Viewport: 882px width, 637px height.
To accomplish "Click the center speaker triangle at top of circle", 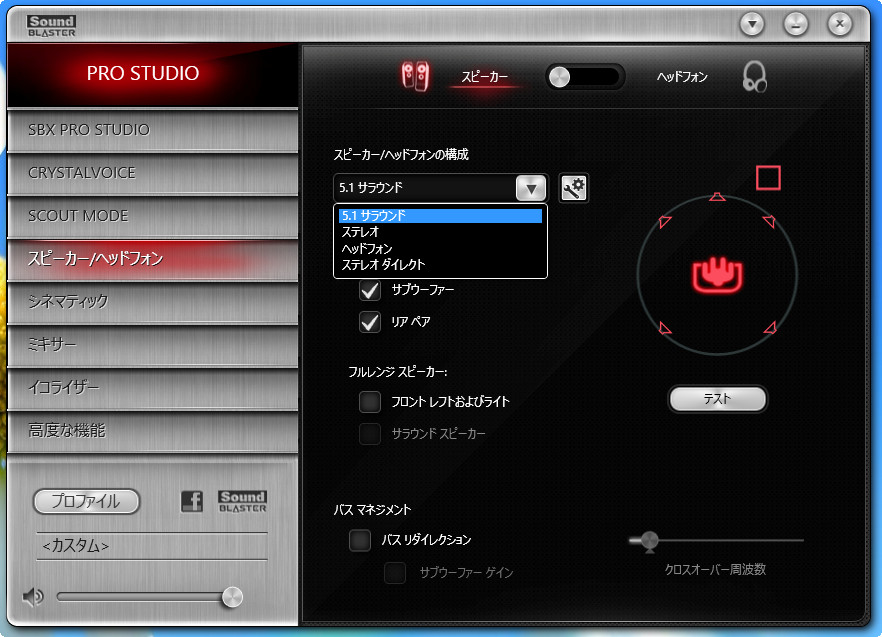I will coord(717,196).
